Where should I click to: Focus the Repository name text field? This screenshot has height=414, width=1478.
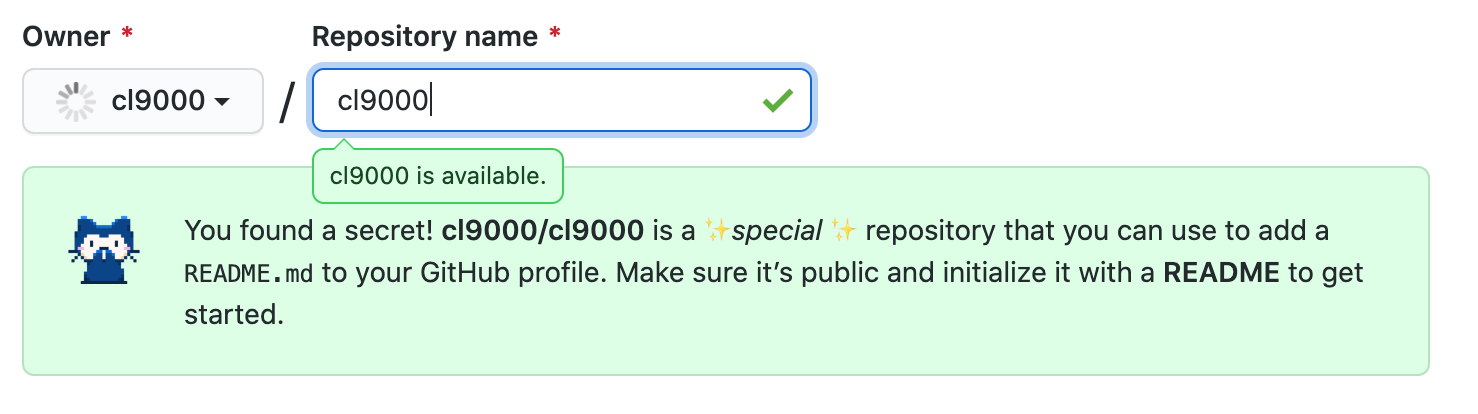click(562, 100)
